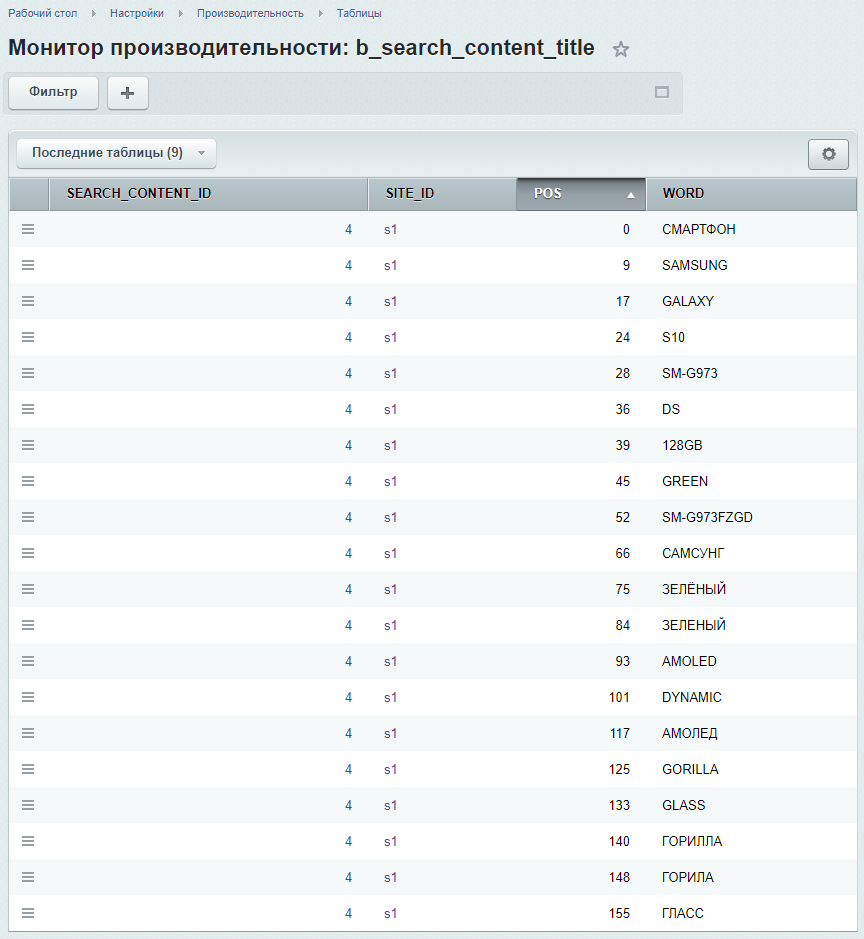The image size is (864, 939).
Task: Open the action menu for the ГЛАСС row
Action: 28,912
